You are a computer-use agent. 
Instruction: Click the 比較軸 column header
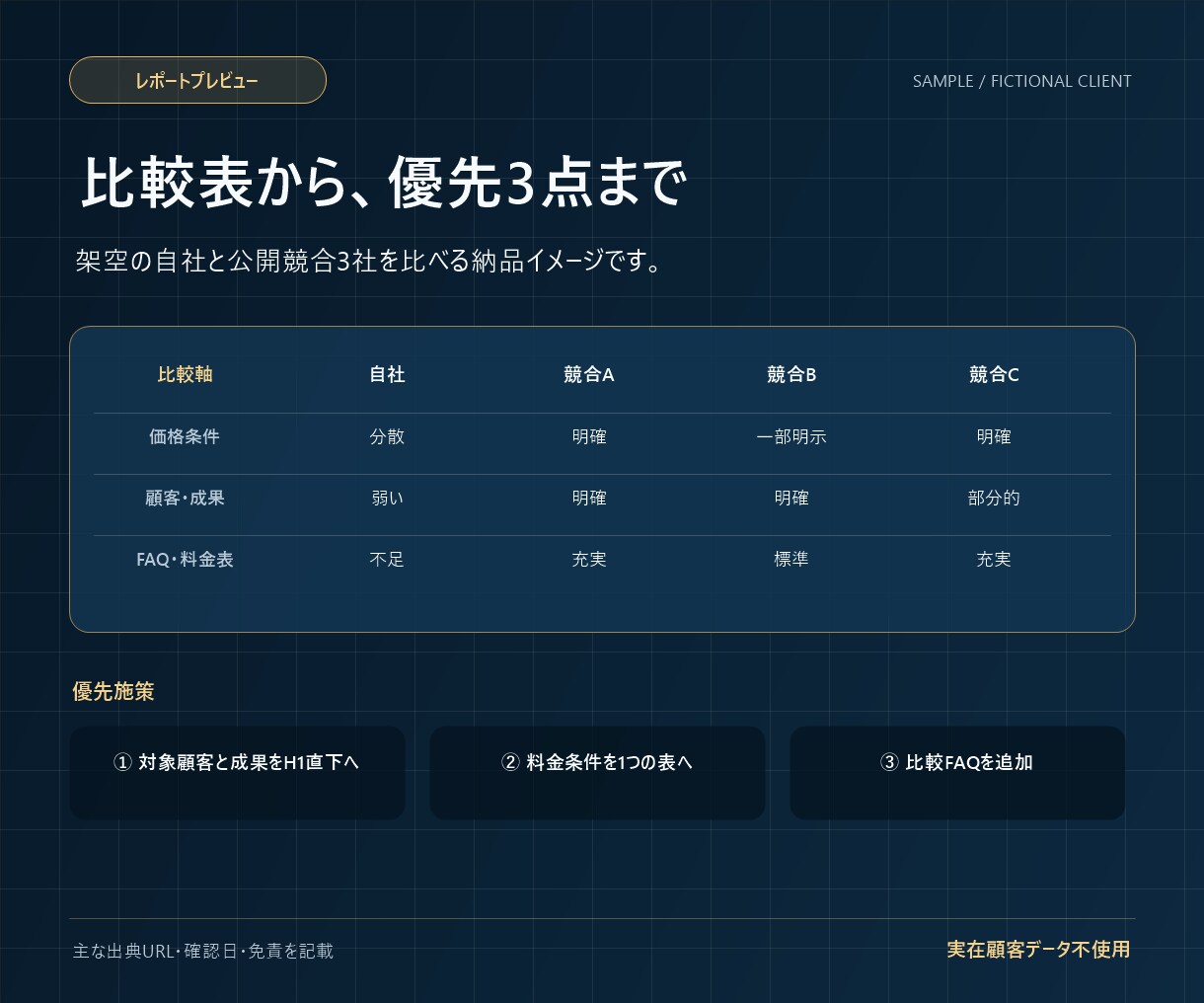[185, 374]
